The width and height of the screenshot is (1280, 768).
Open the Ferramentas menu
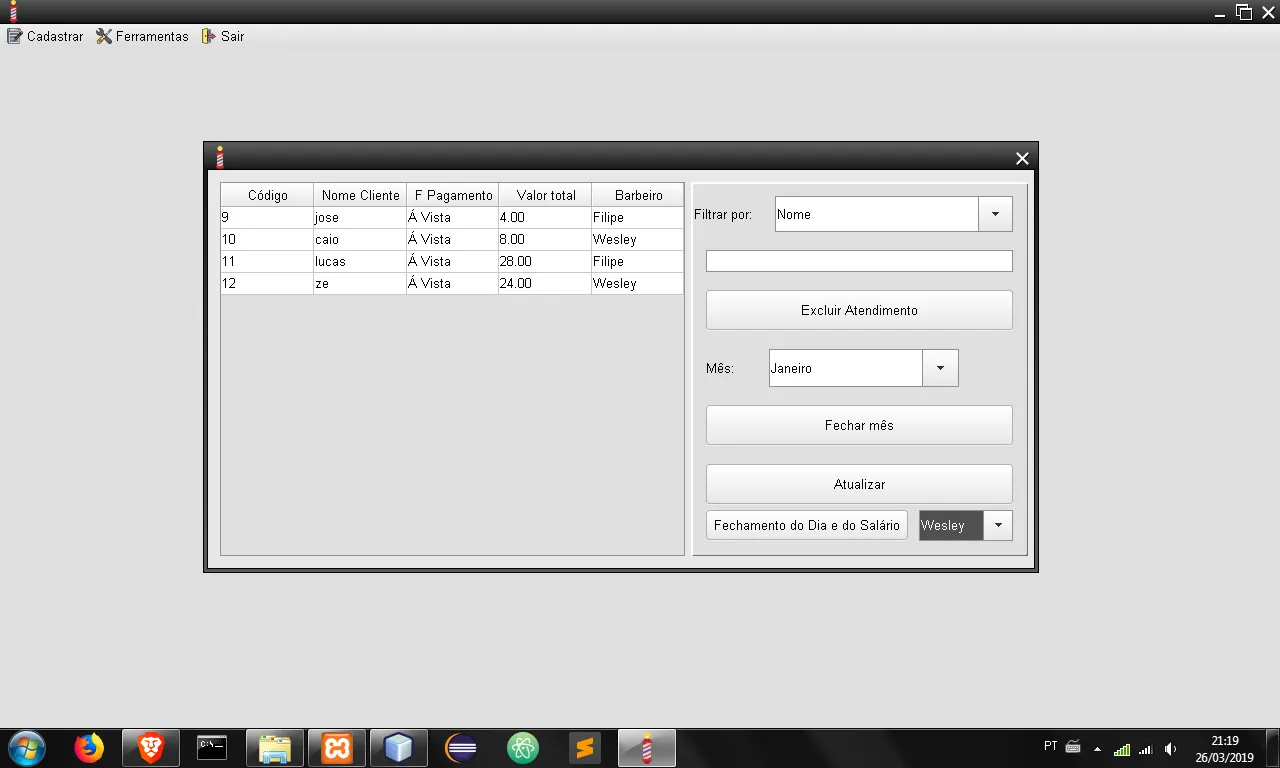click(142, 36)
